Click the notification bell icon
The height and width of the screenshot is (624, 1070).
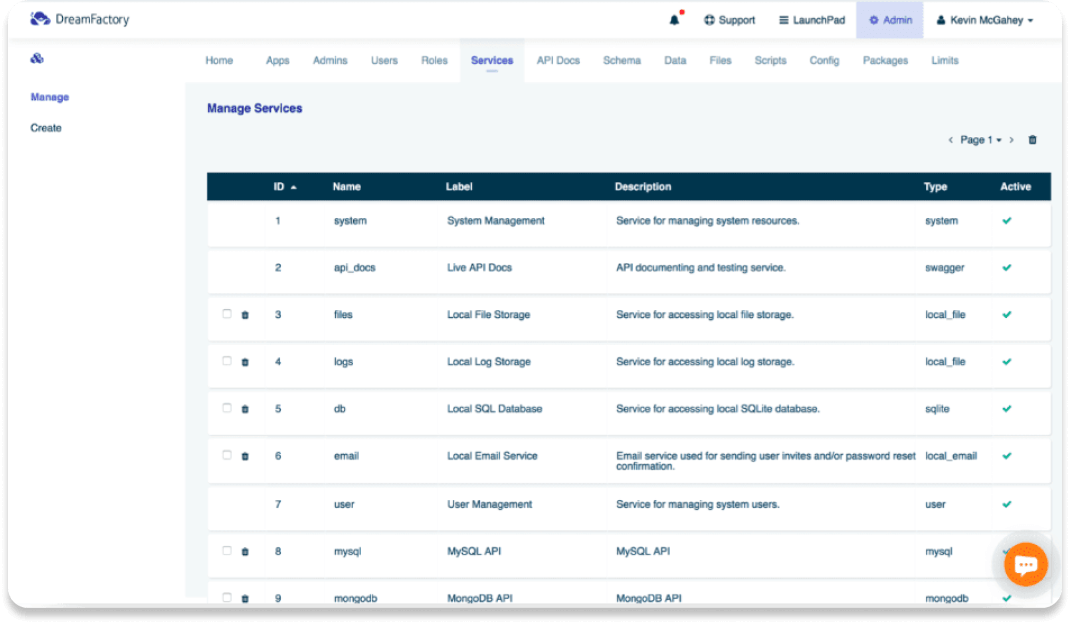coord(675,20)
